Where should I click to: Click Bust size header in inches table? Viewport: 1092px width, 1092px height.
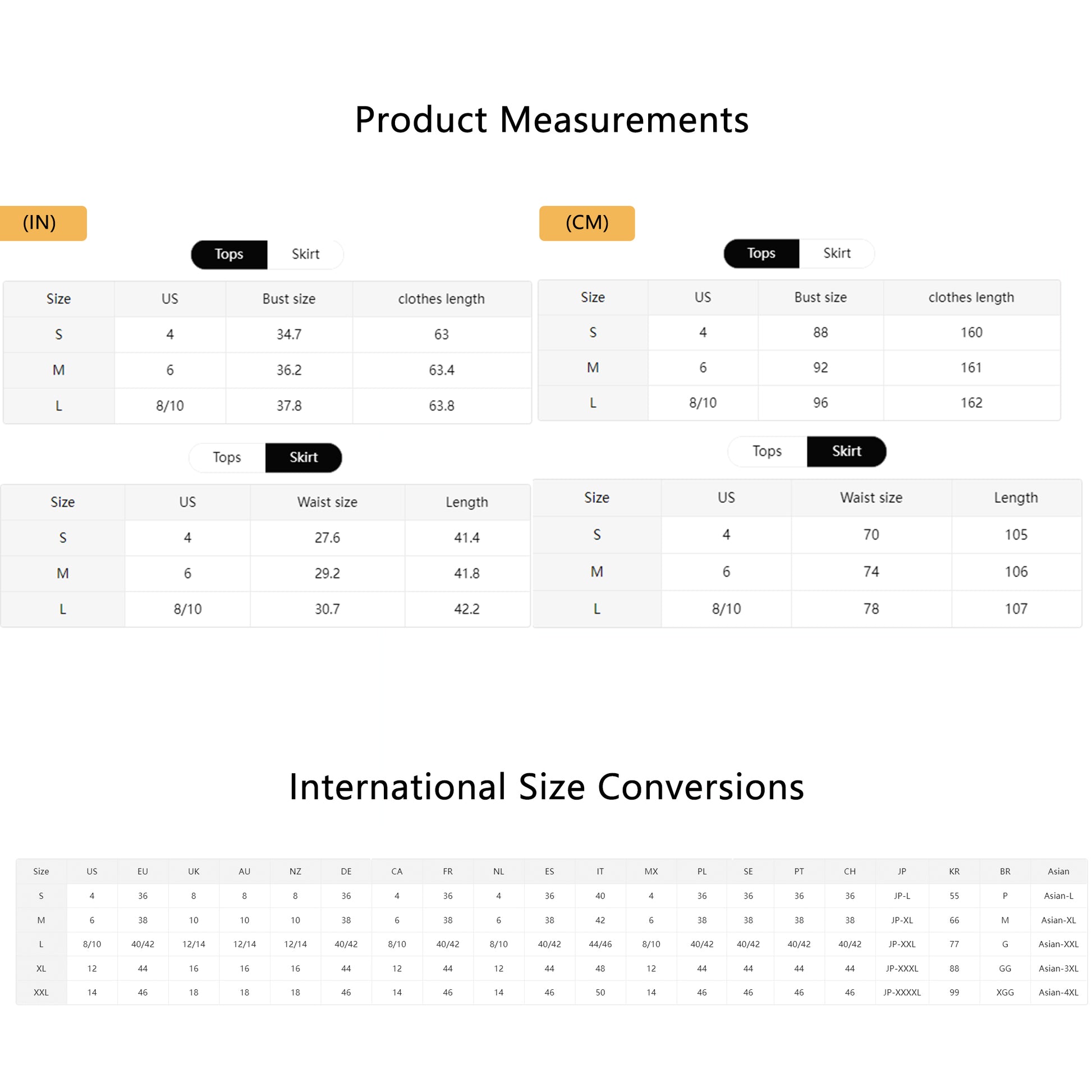289,299
